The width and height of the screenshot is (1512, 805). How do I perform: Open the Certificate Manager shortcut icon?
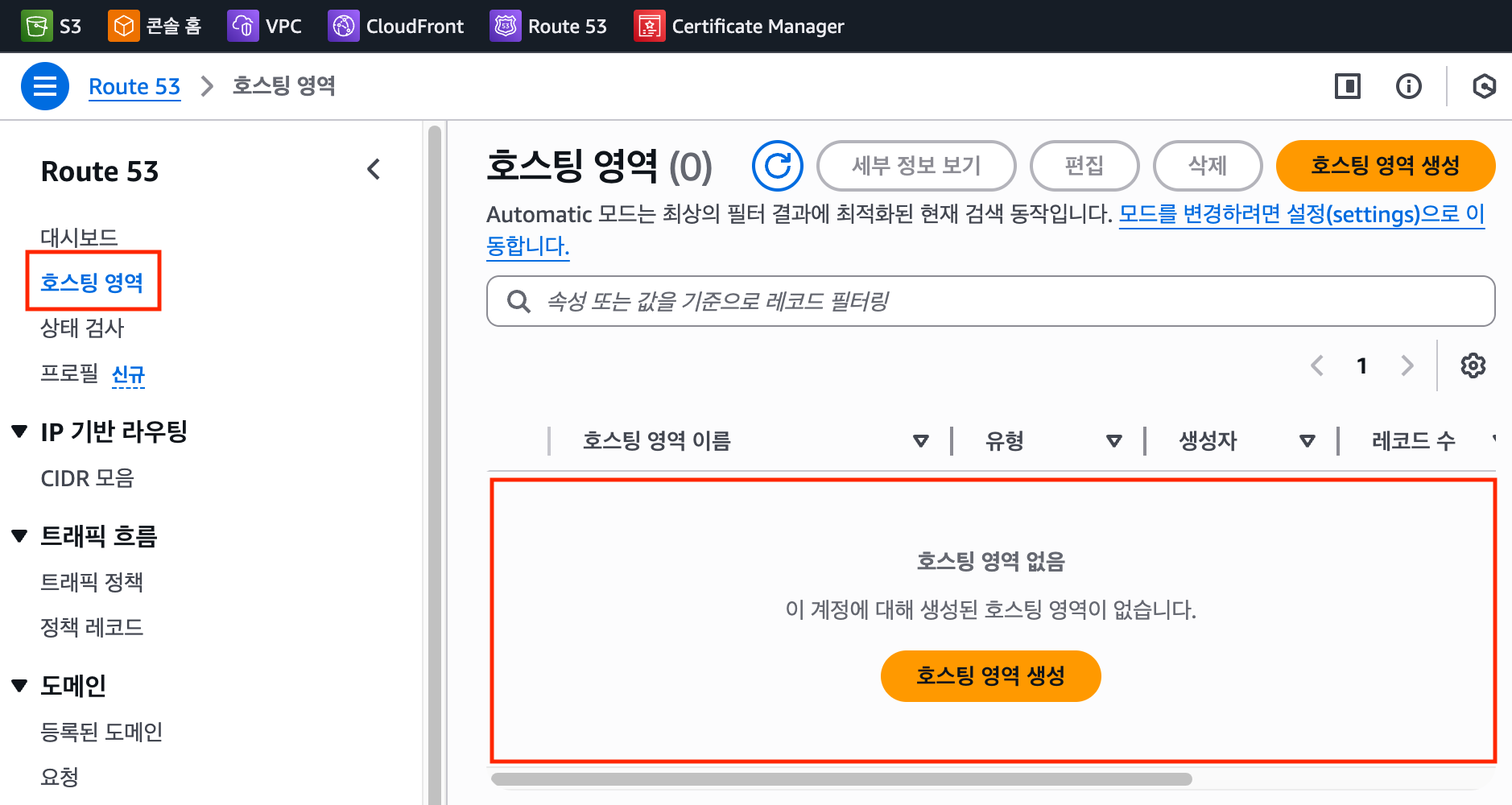[649, 26]
